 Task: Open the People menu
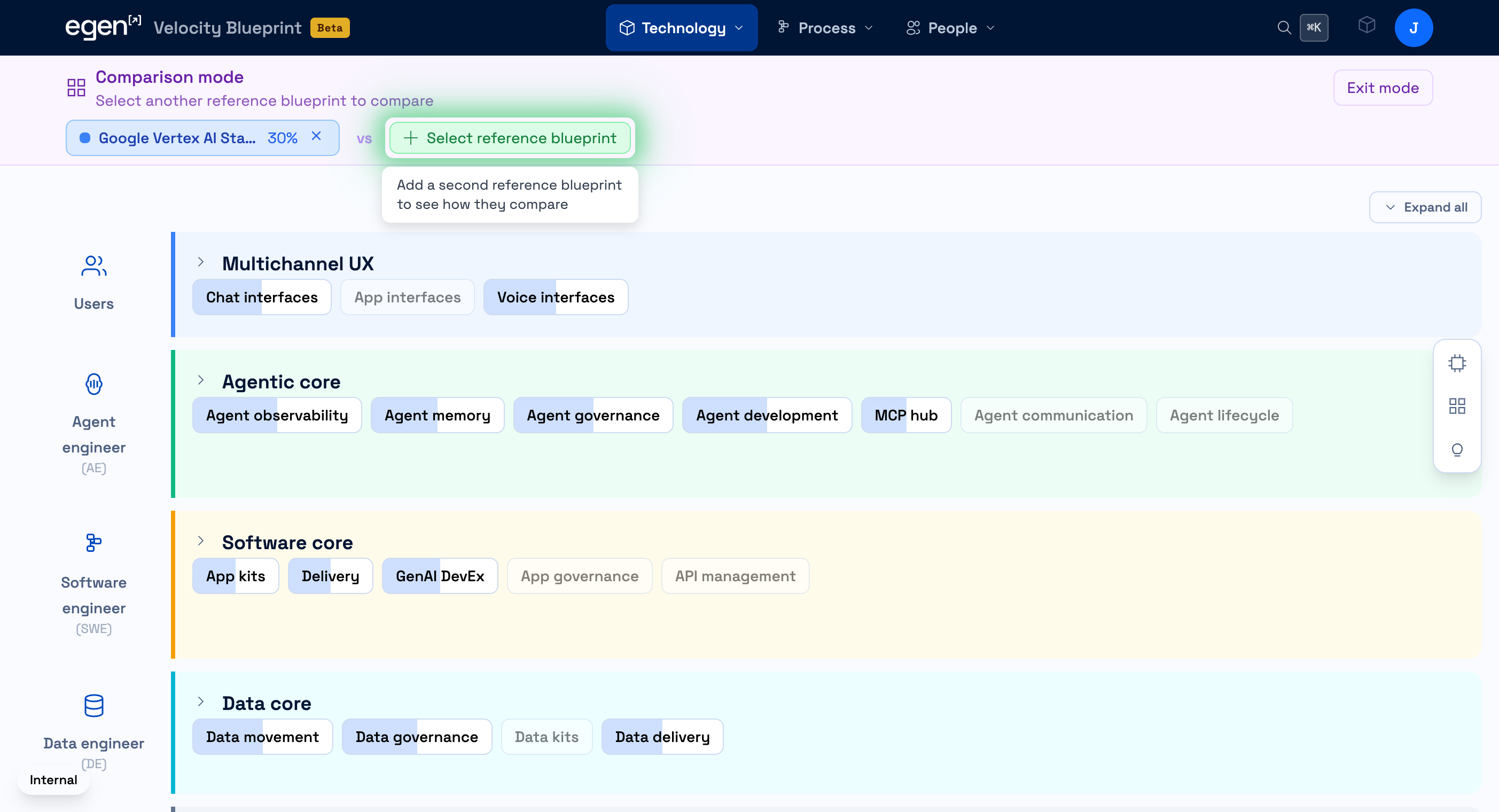(950, 27)
